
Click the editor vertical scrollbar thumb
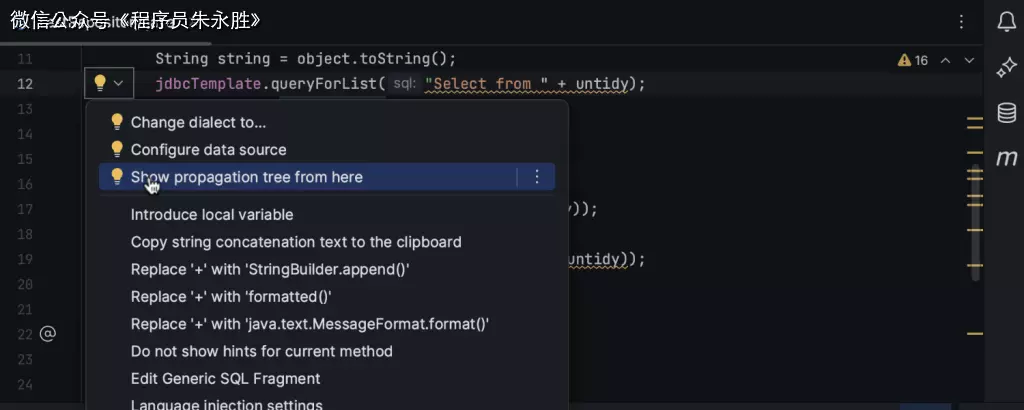[x=976, y=220]
